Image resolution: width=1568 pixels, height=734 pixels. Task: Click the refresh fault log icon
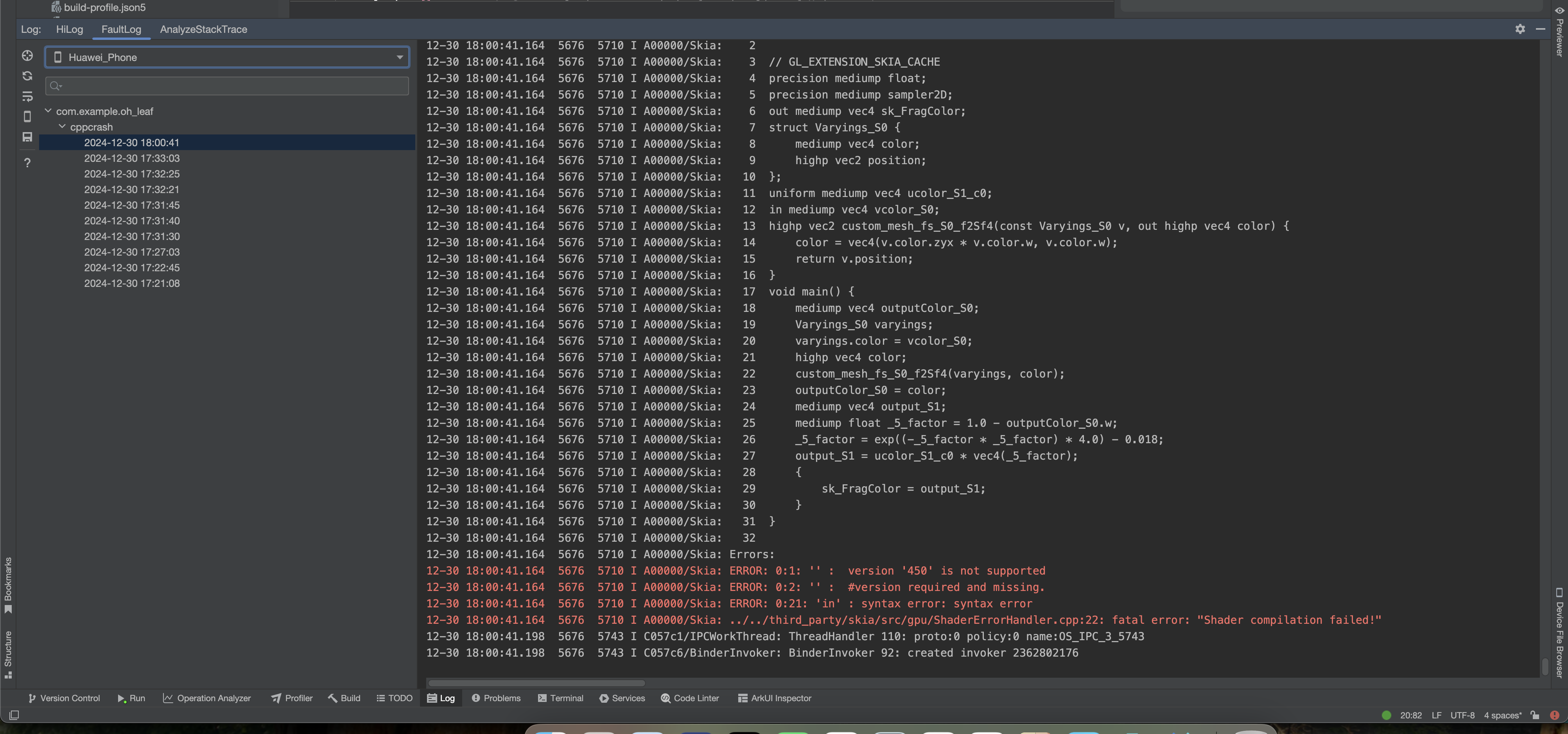pos(27,76)
